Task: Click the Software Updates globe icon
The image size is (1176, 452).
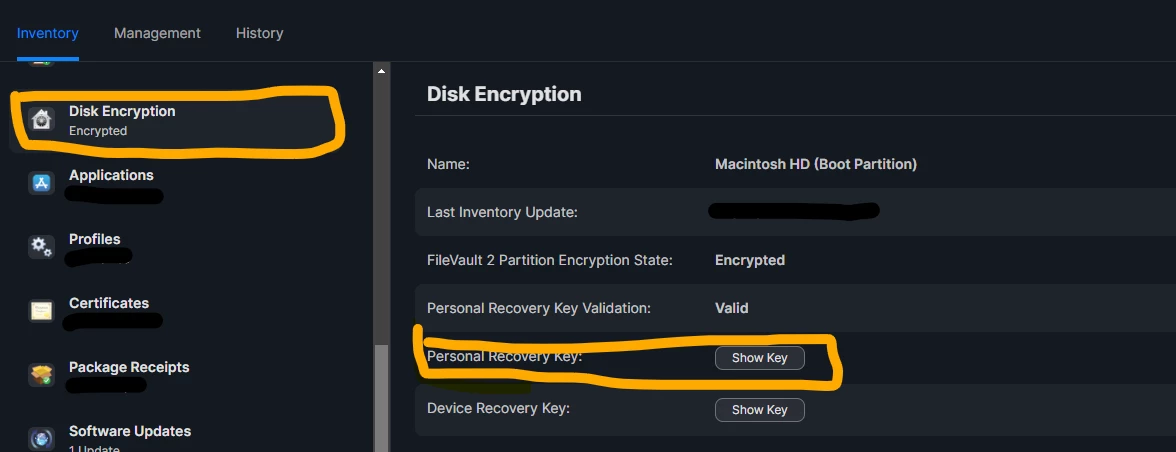Action: tap(41, 439)
